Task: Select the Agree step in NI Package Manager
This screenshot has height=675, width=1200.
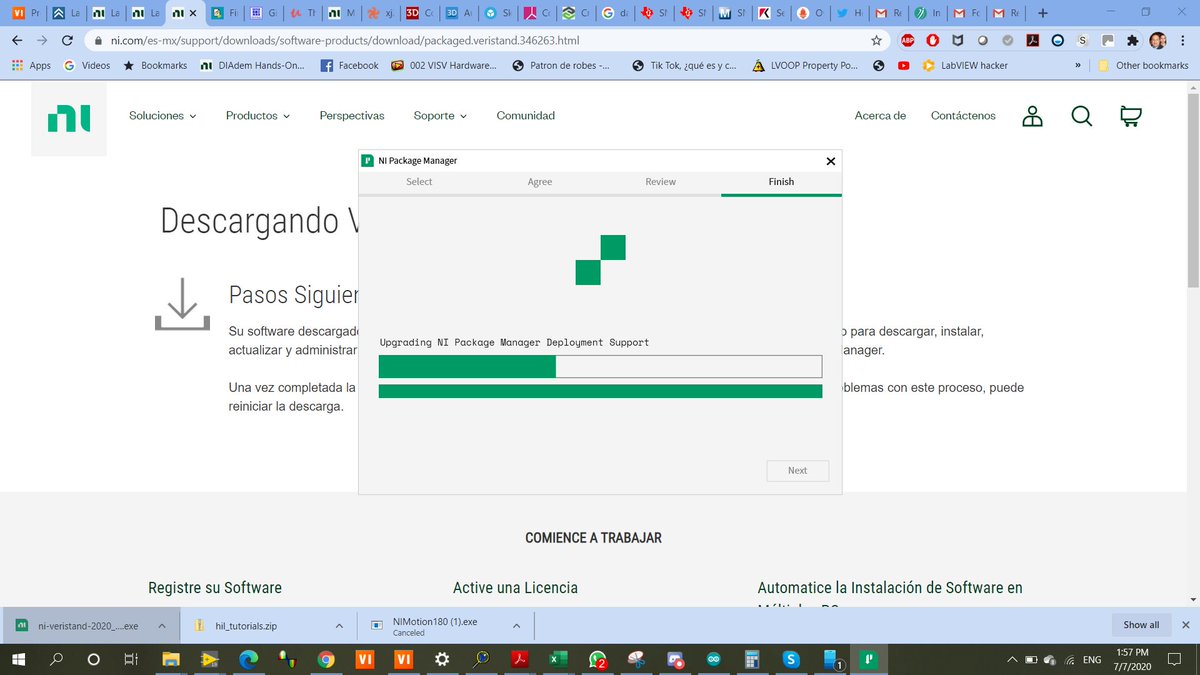Action: [x=540, y=182]
